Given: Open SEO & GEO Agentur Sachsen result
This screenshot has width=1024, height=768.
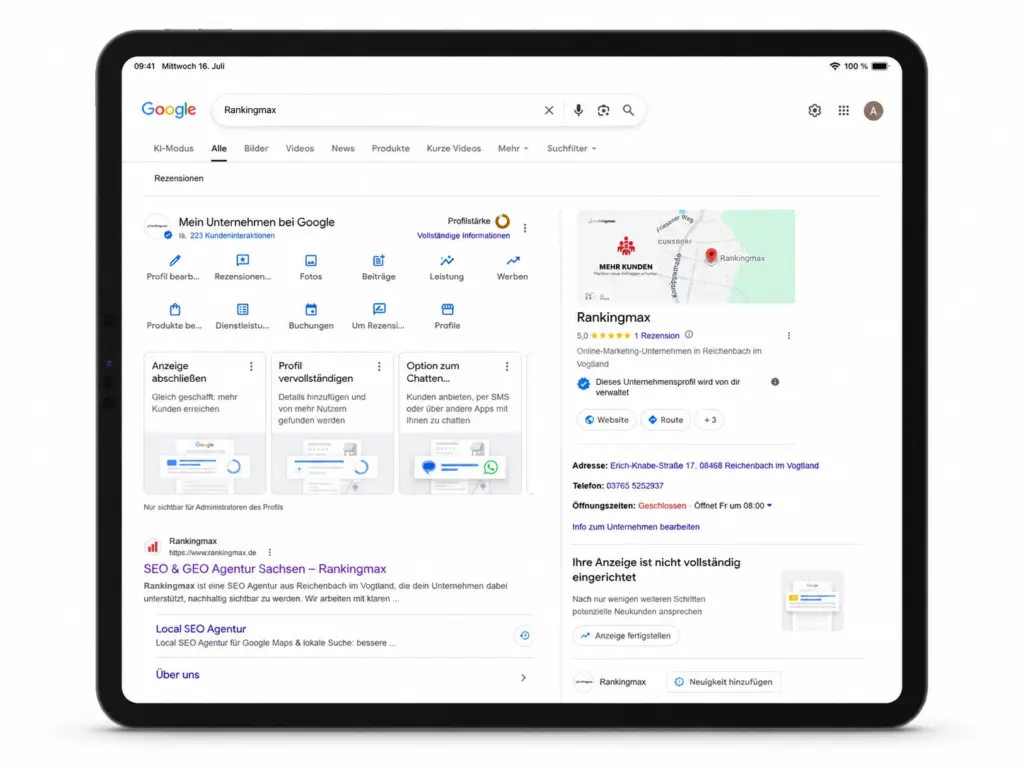Looking at the screenshot, I should coord(265,569).
